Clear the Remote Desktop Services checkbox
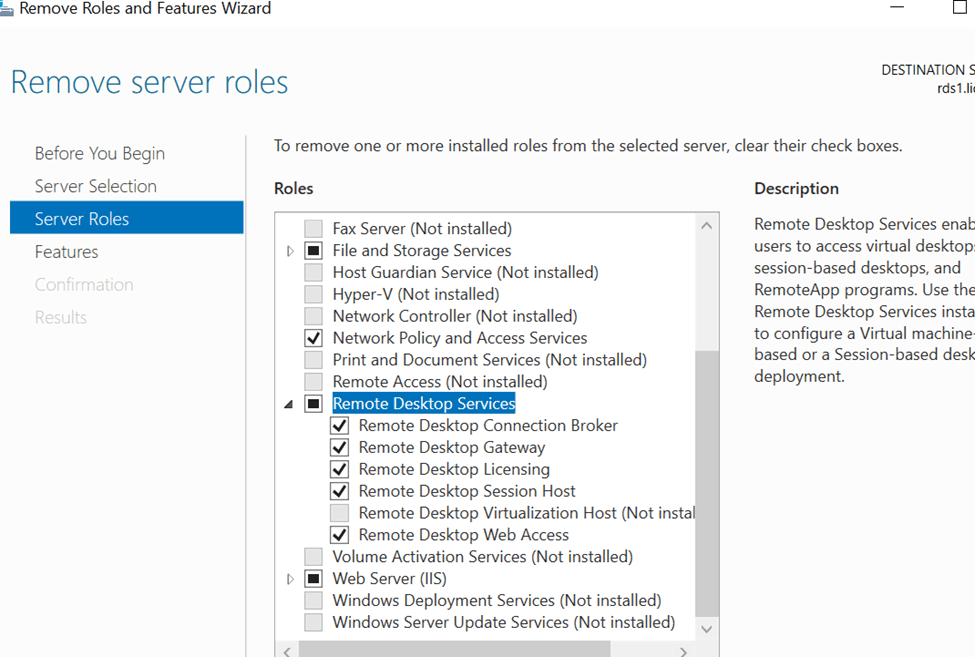 [313, 403]
